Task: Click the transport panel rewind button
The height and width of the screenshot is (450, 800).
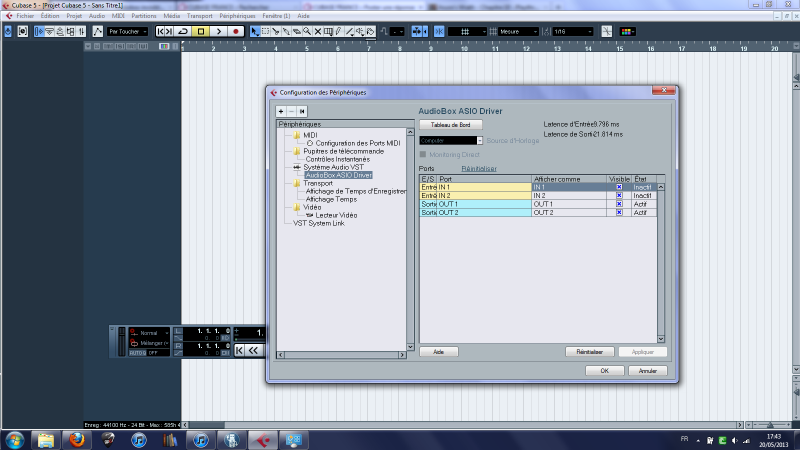Action: tap(254, 351)
